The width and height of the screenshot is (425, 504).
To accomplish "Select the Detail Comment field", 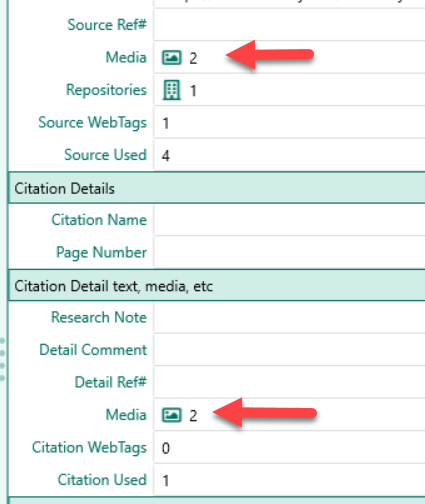I will (x=289, y=350).
